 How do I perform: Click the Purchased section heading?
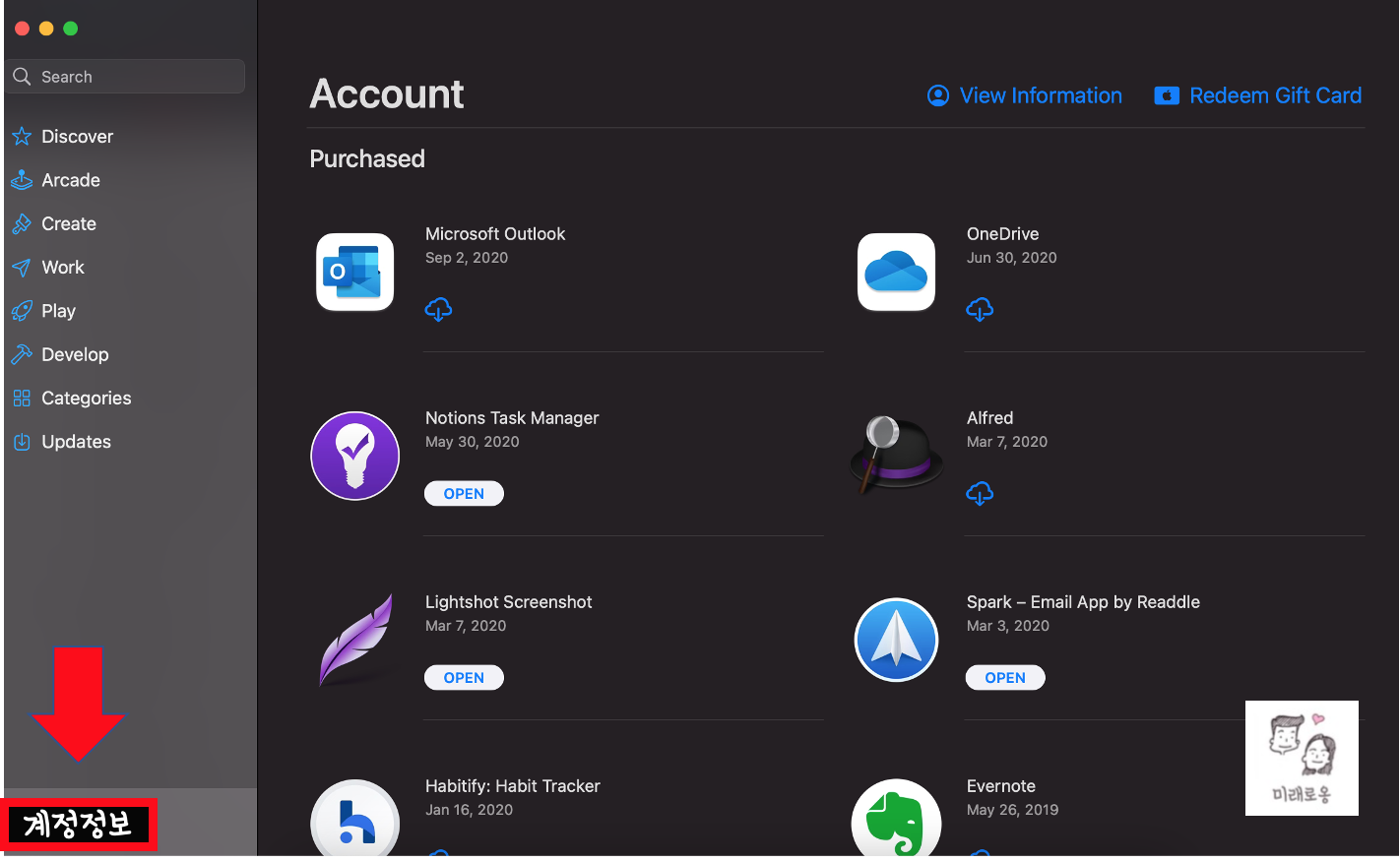[x=367, y=159]
